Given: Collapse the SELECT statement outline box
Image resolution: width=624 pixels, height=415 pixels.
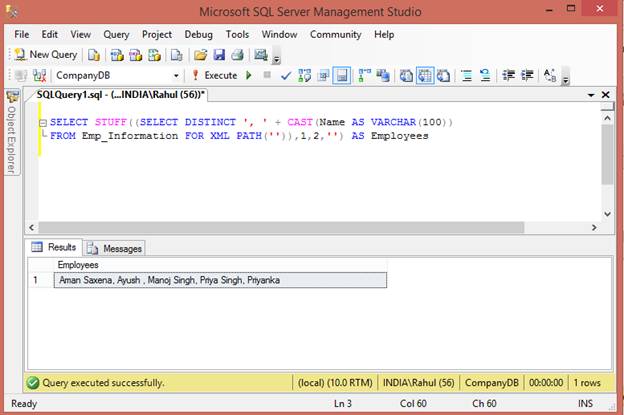Looking at the screenshot, I should 43,123.
